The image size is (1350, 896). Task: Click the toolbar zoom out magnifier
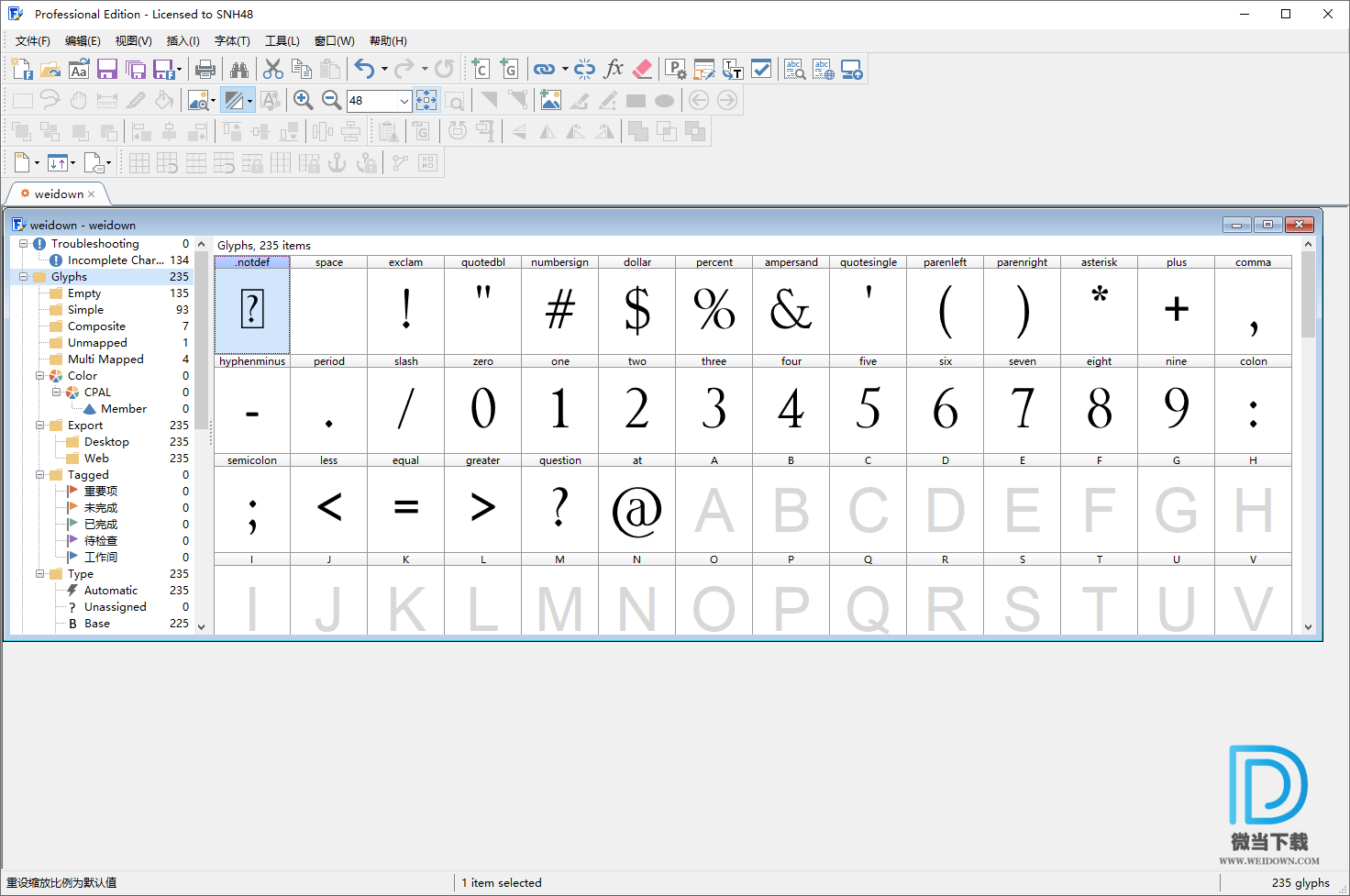pyautogui.click(x=332, y=100)
